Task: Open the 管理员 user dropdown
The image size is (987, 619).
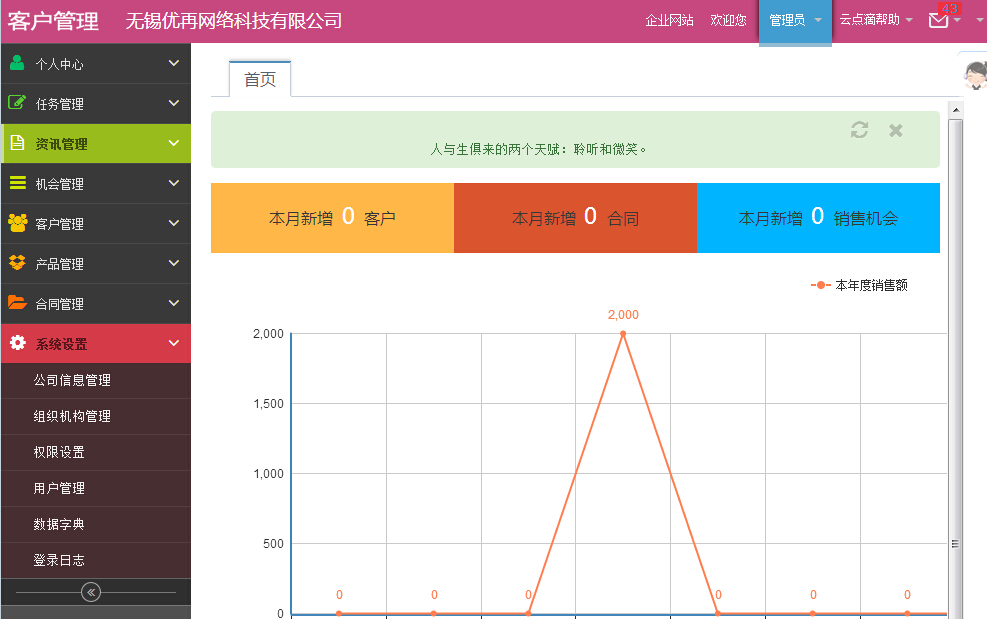Action: pos(795,20)
